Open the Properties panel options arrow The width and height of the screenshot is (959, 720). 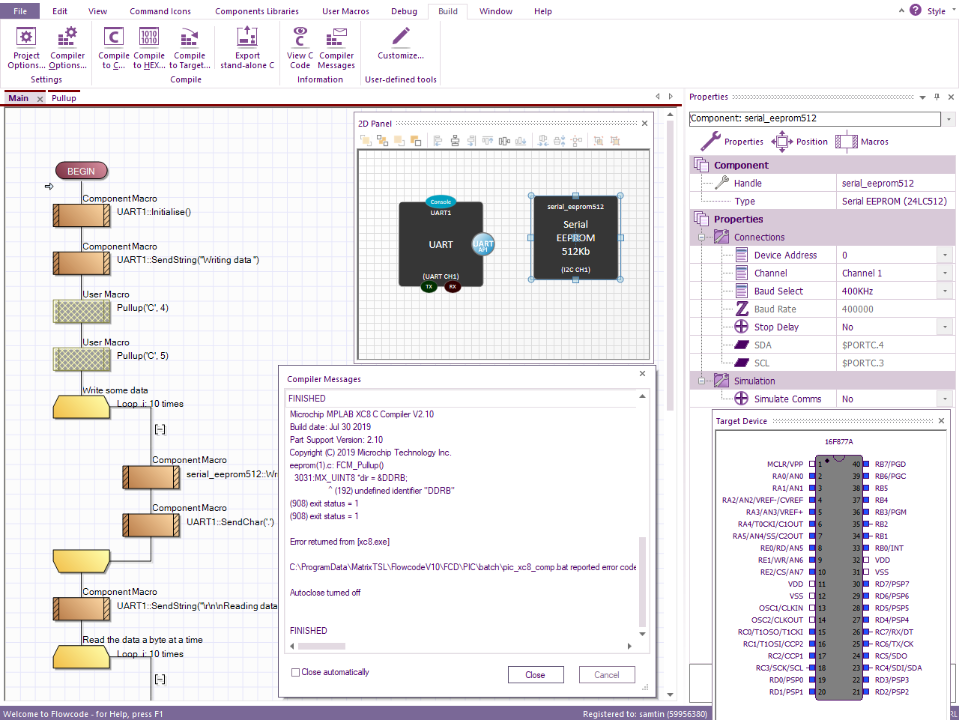[922, 97]
